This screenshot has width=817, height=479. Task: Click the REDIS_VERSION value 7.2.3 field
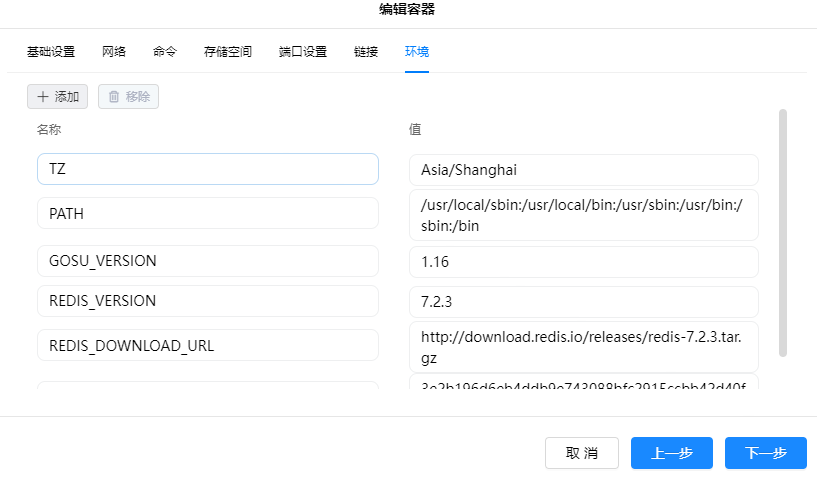tap(584, 301)
